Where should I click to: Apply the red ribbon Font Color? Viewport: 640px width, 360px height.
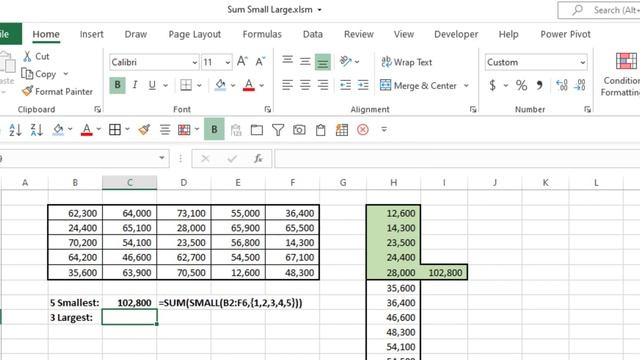tap(249, 85)
